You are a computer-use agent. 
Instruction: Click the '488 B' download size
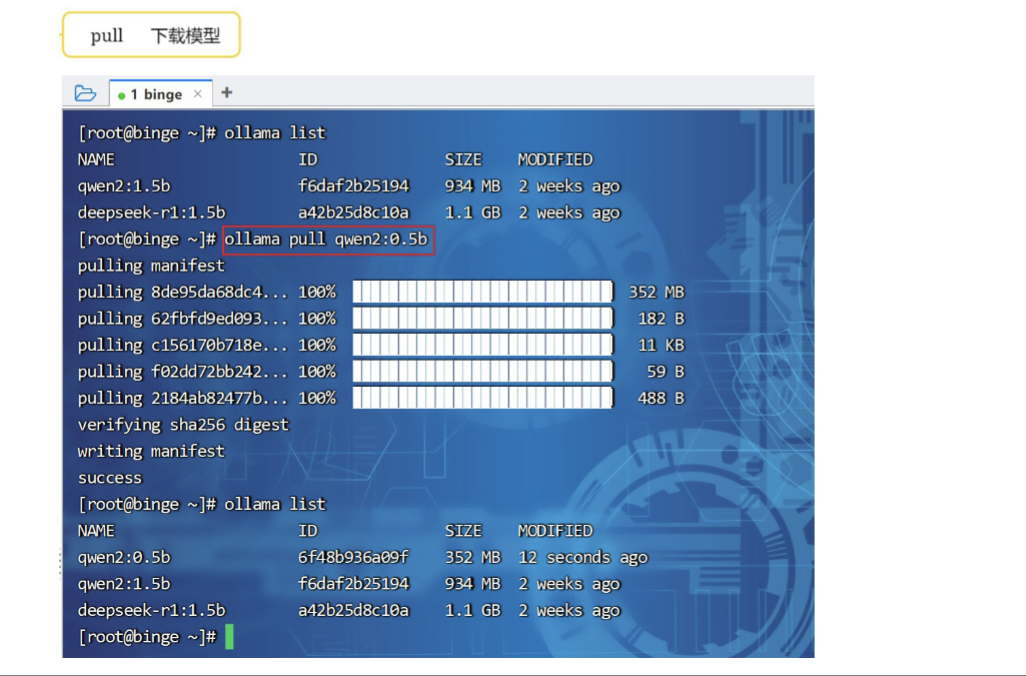(661, 398)
